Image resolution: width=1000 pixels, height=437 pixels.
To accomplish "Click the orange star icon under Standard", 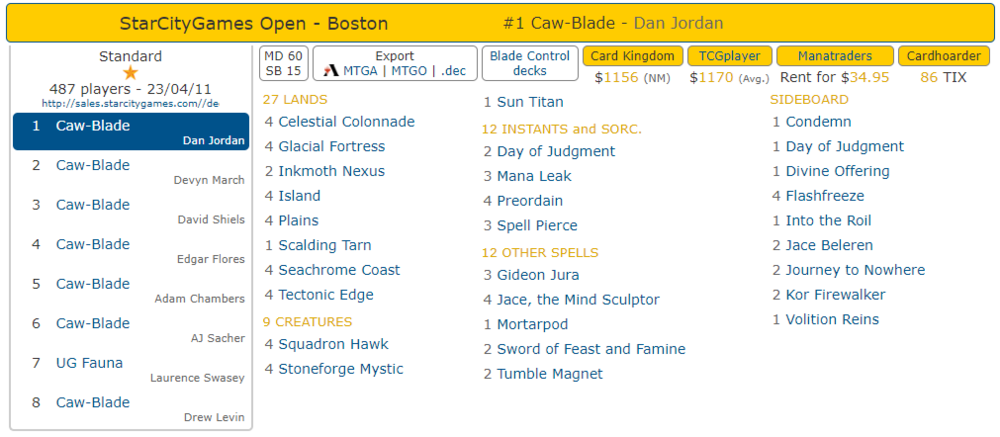I will (130, 73).
